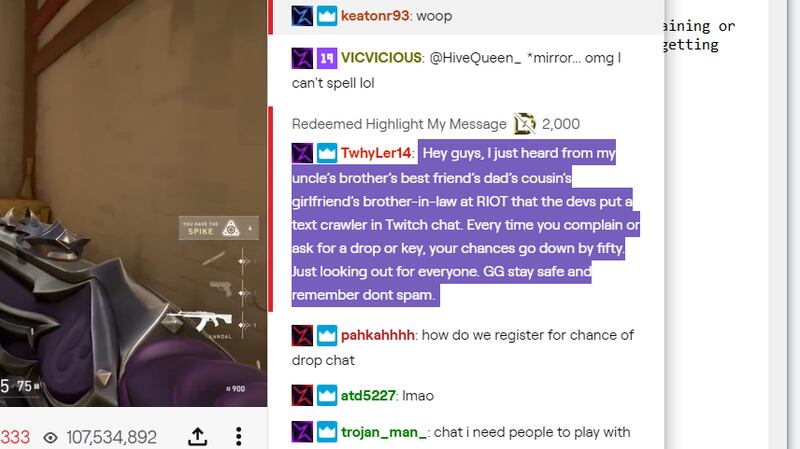Click the viewer count eye icon
Viewport: 800px width, 449px height.
[51, 437]
